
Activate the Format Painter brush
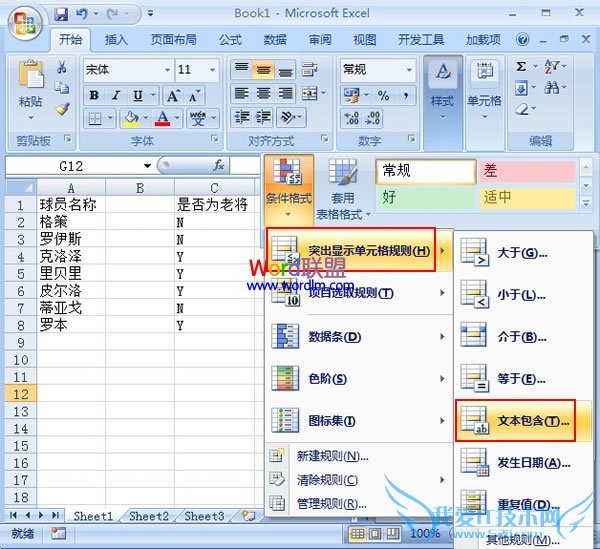(x=62, y=109)
